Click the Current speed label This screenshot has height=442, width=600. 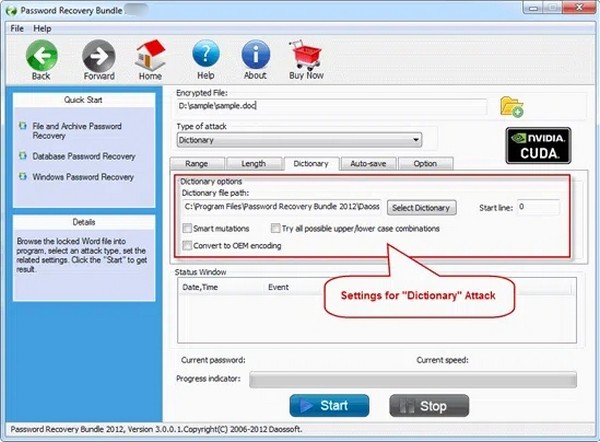(x=442, y=360)
